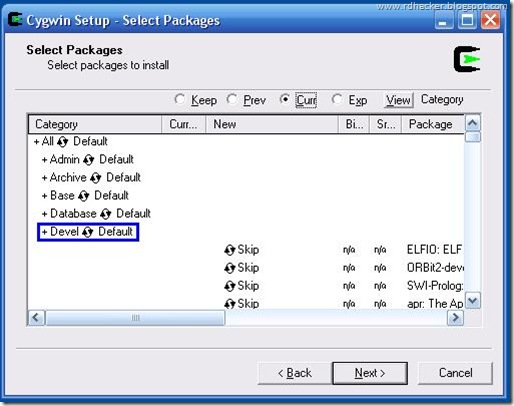Expand the Archive category
This screenshot has height=406, width=514.
(44, 178)
